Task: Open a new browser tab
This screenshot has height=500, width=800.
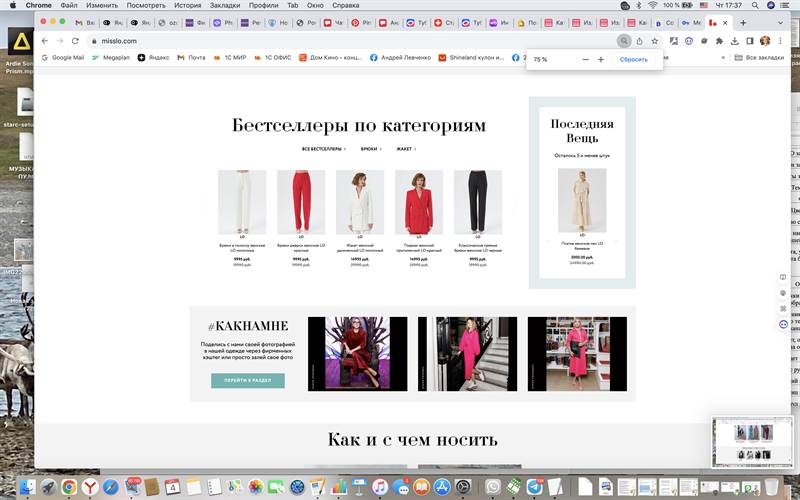Action: click(743, 22)
